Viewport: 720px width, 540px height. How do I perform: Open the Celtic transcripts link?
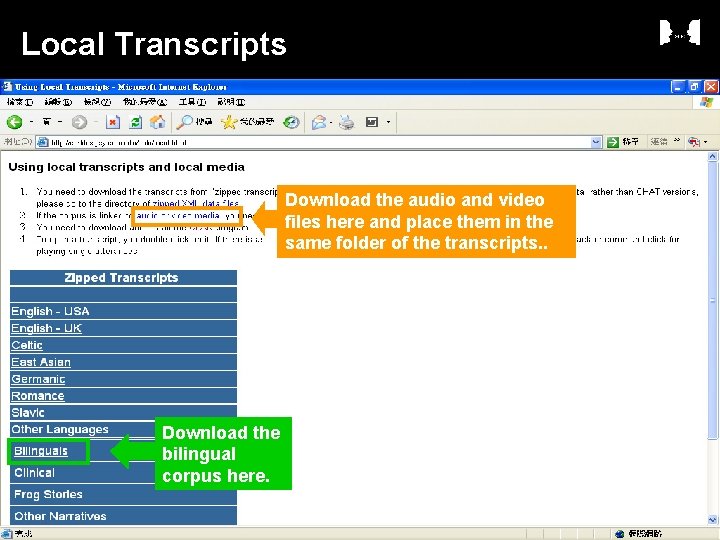point(27,345)
